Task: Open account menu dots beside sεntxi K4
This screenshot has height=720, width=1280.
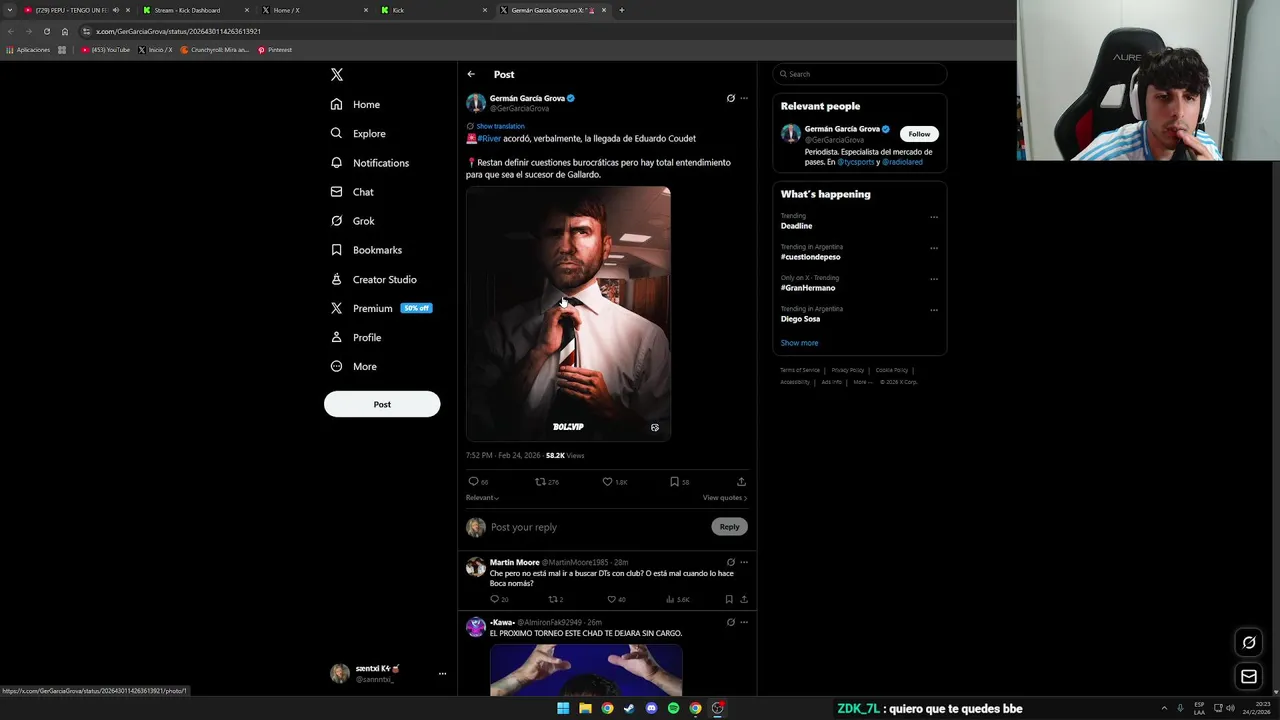Action: [442, 674]
